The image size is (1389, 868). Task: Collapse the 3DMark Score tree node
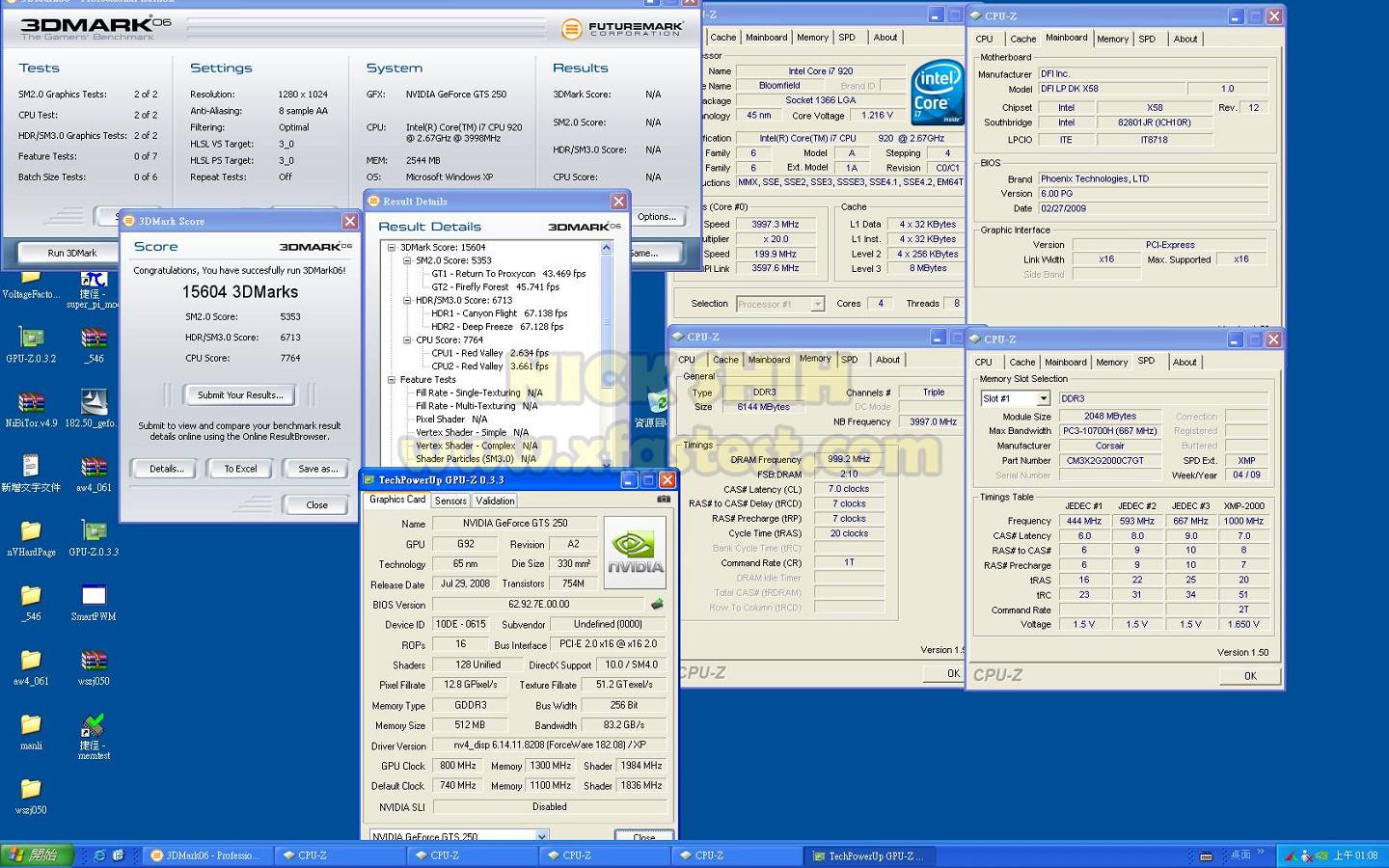pyautogui.click(x=392, y=248)
